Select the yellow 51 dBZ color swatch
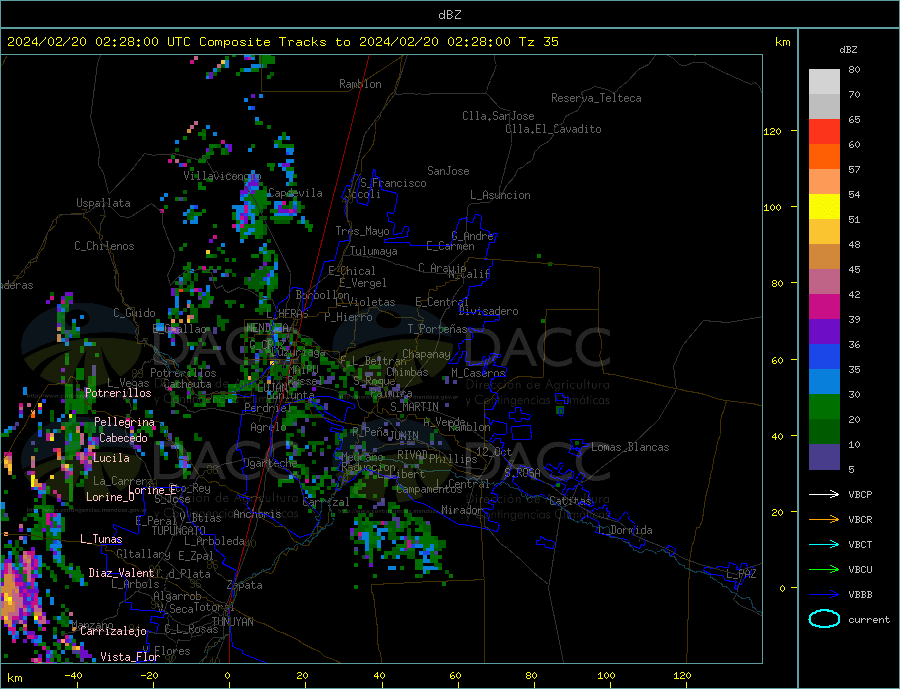Image resolution: width=900 pixels, height=689 pixels. 824,207
